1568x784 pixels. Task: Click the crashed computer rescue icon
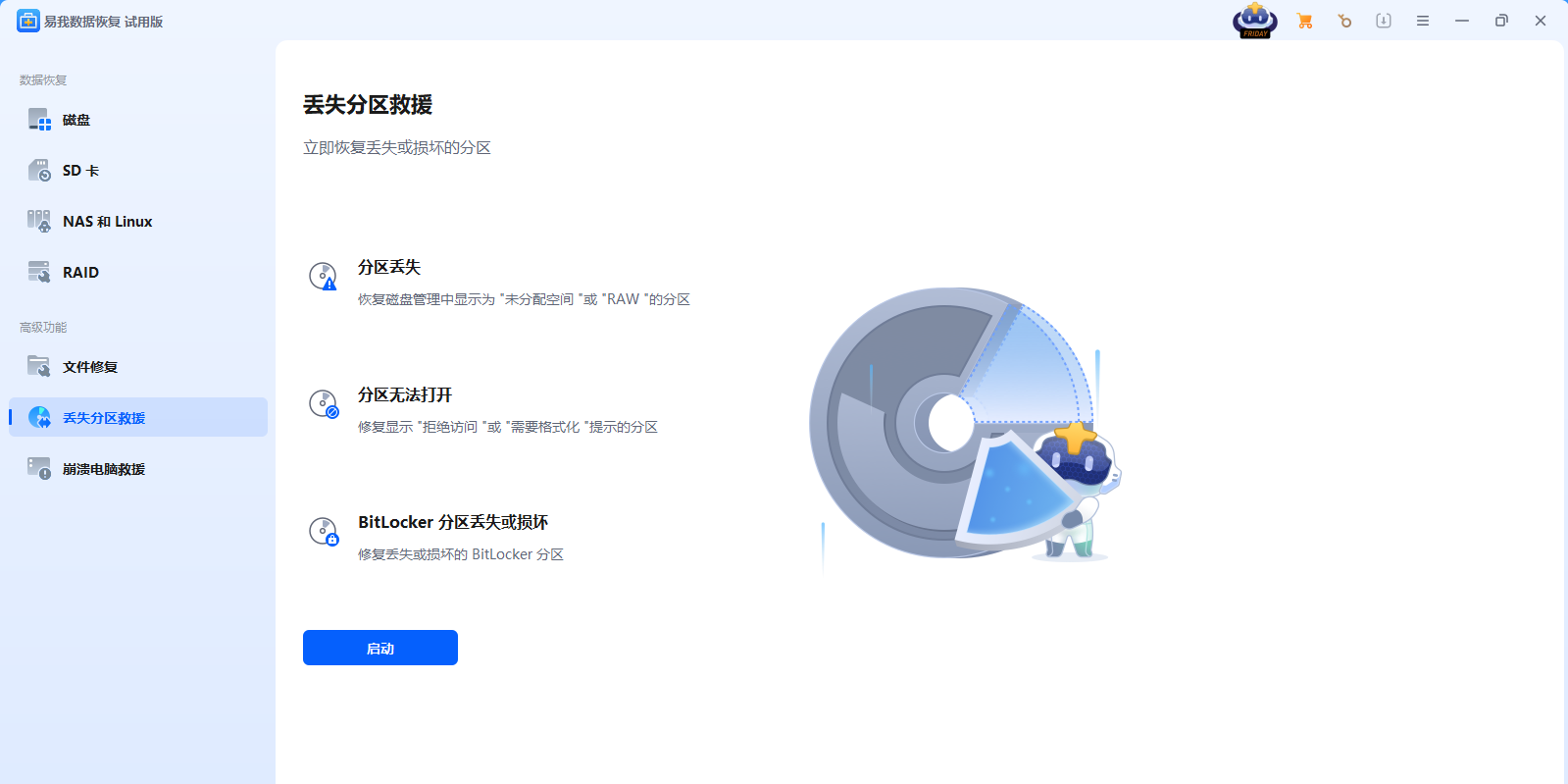pos(39,469)
